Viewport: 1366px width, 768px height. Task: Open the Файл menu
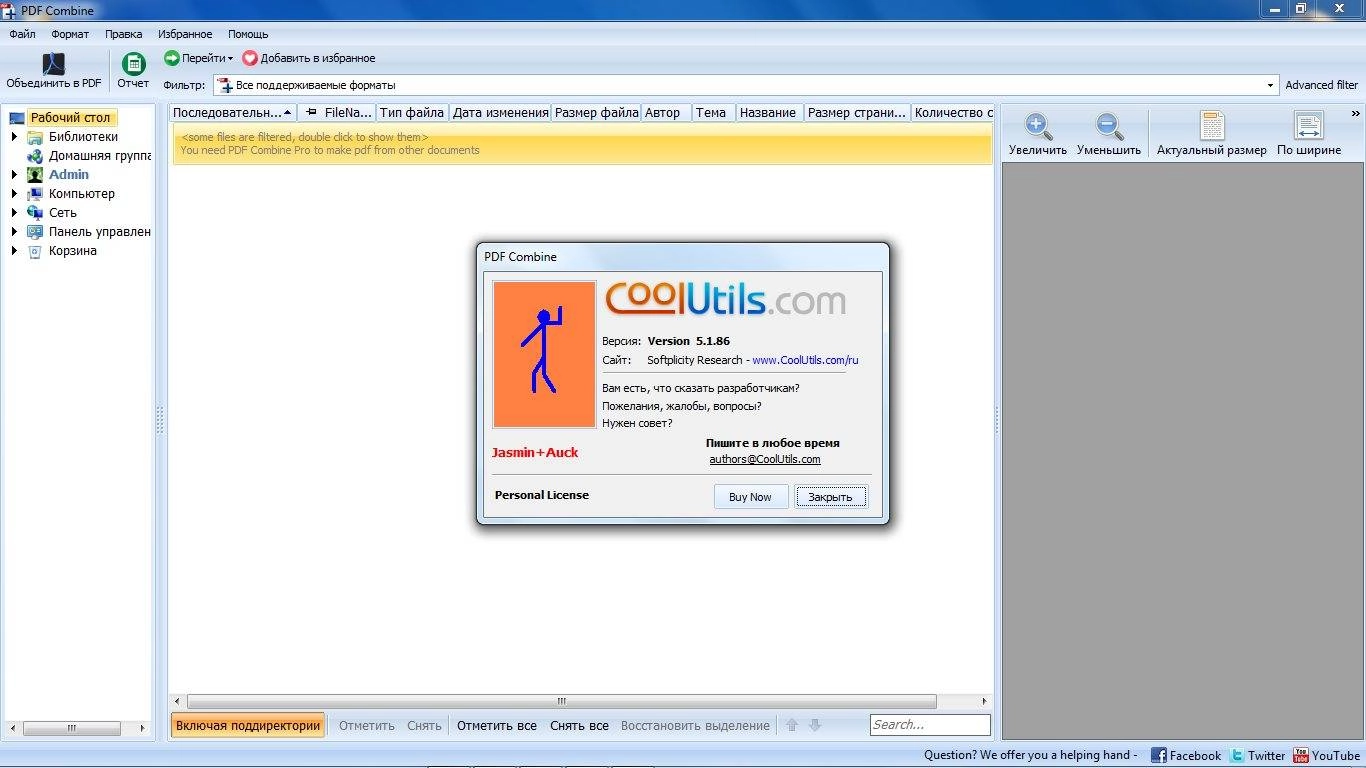(23, 34)
